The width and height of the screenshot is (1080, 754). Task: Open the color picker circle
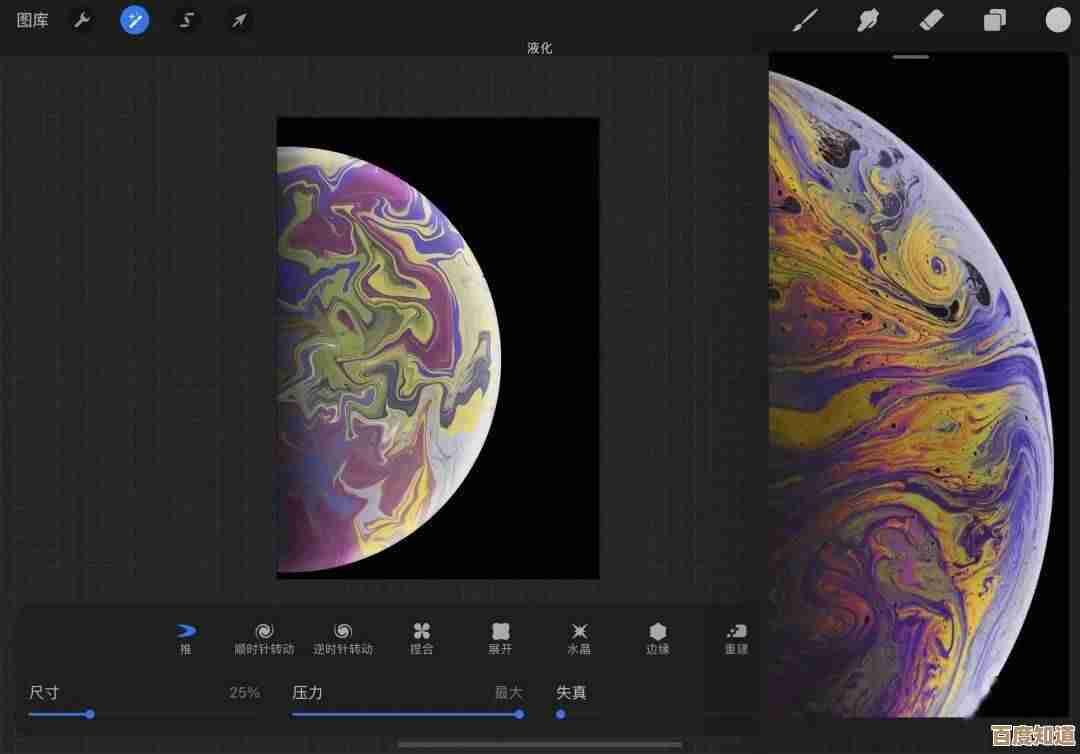[x=1057, y=20]
